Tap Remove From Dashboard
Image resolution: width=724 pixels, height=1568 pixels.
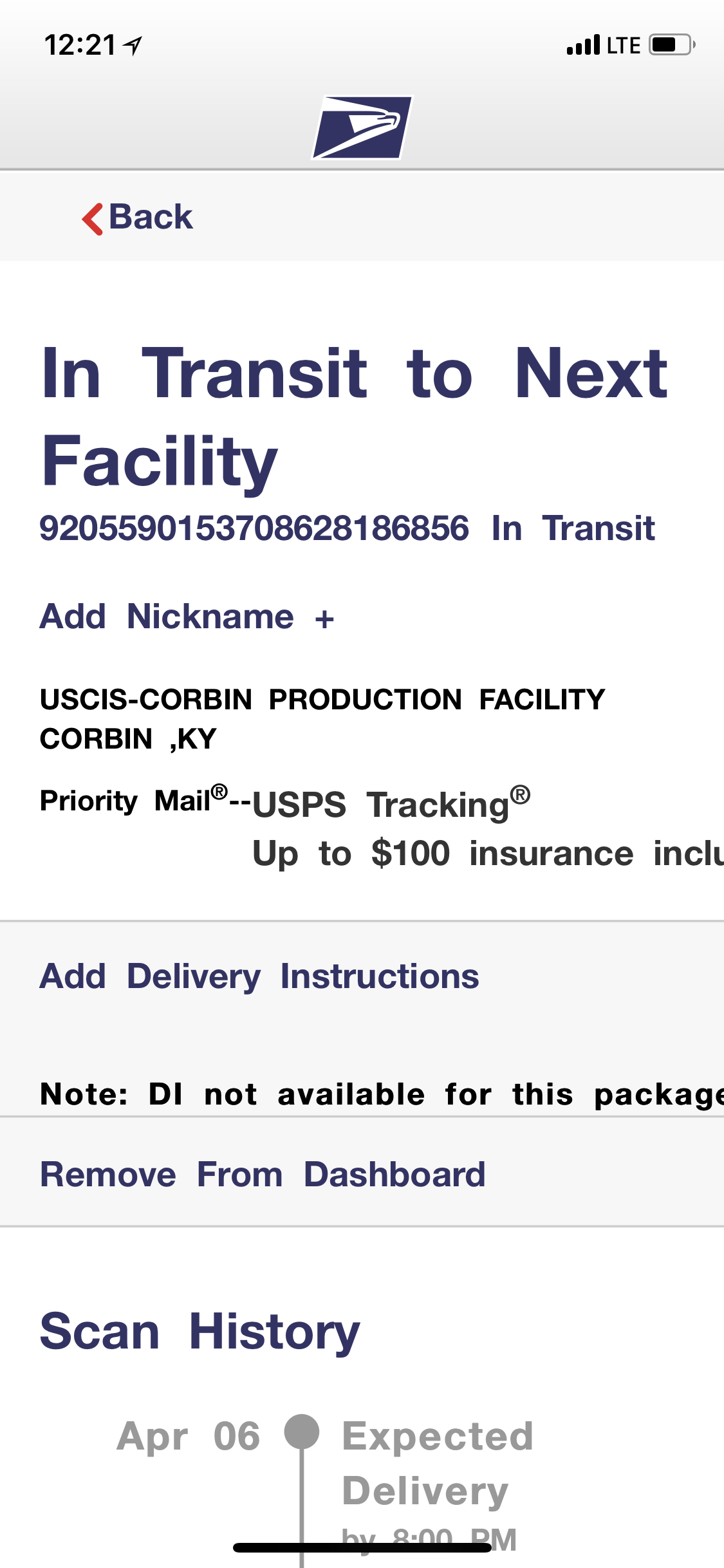(263, 1175)
